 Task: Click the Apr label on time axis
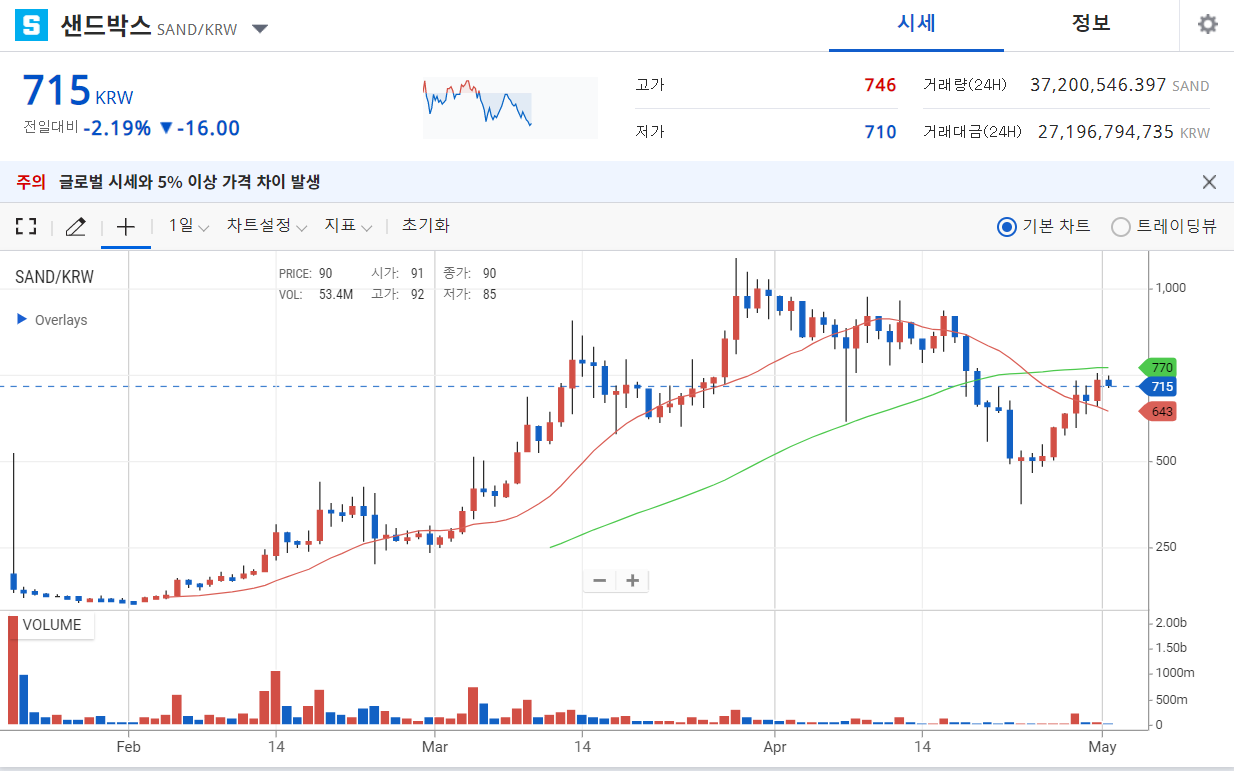tap(773, 746)
